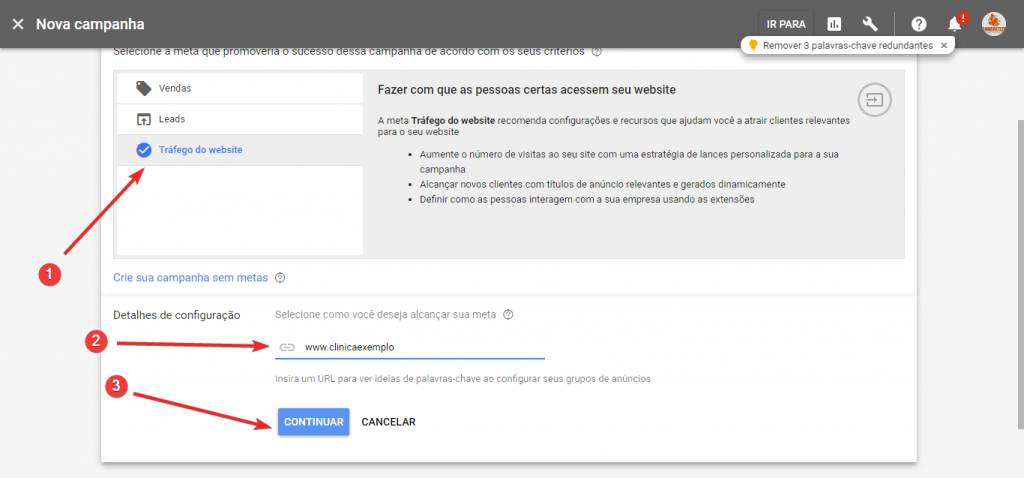Screen dimensions: 1024x478
Task: Click the lightbulb icon in suggestion tooltip
Action: (x=753, y=46)
